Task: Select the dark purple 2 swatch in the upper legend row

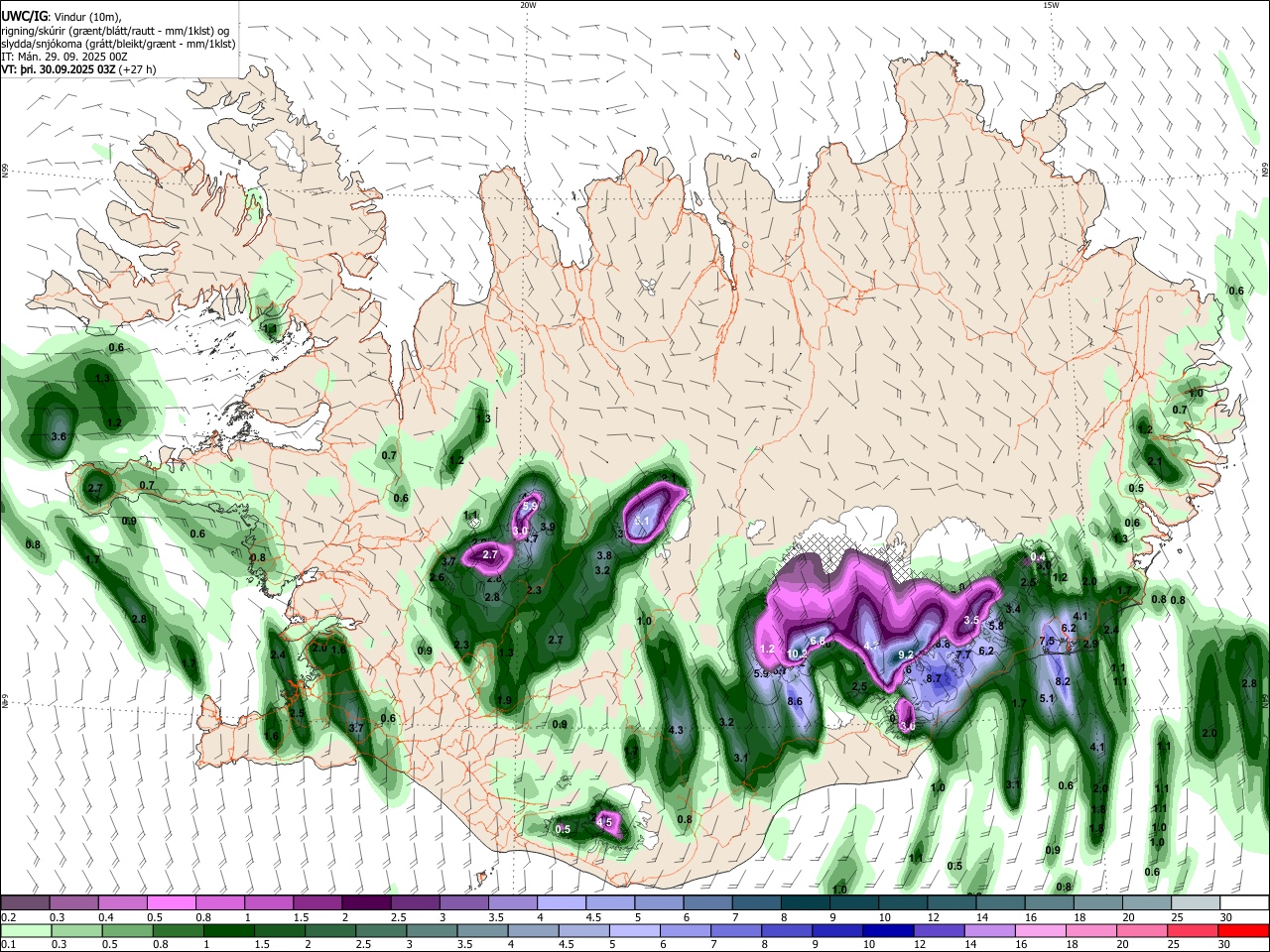Action: (365, 902)
